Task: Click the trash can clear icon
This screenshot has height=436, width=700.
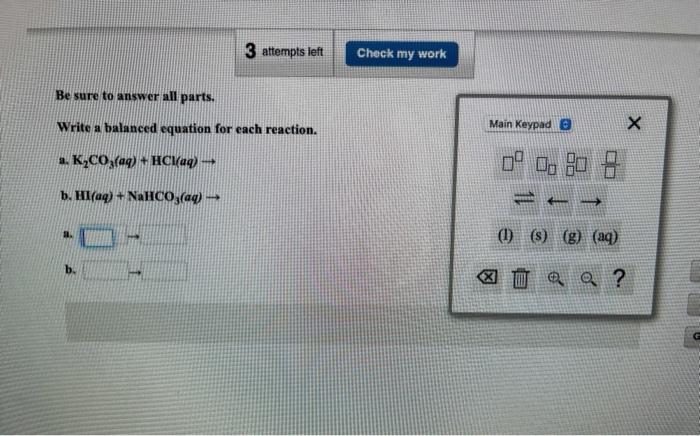Action: [x=520, y=278]
